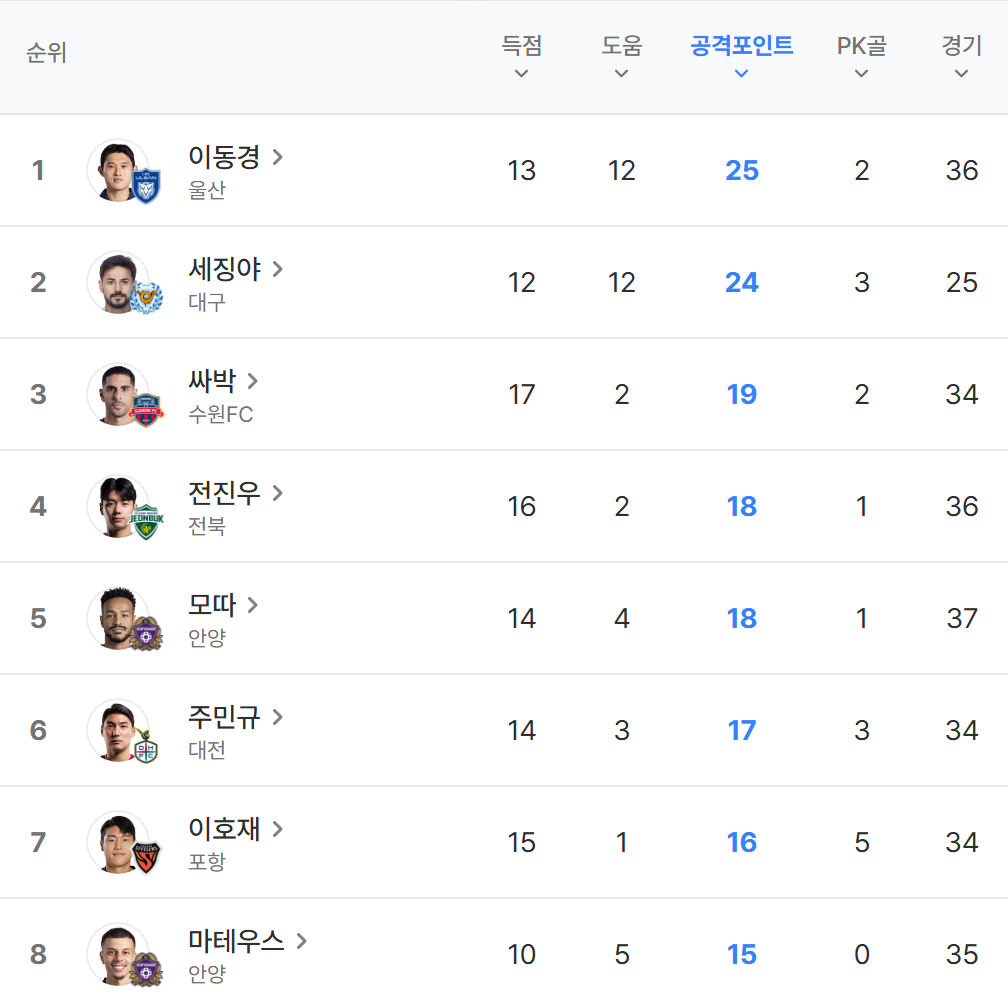The width and height of the screenshot is (1008, 1006).
Task: Sort table by PK골 column
Action: point(861,56)
